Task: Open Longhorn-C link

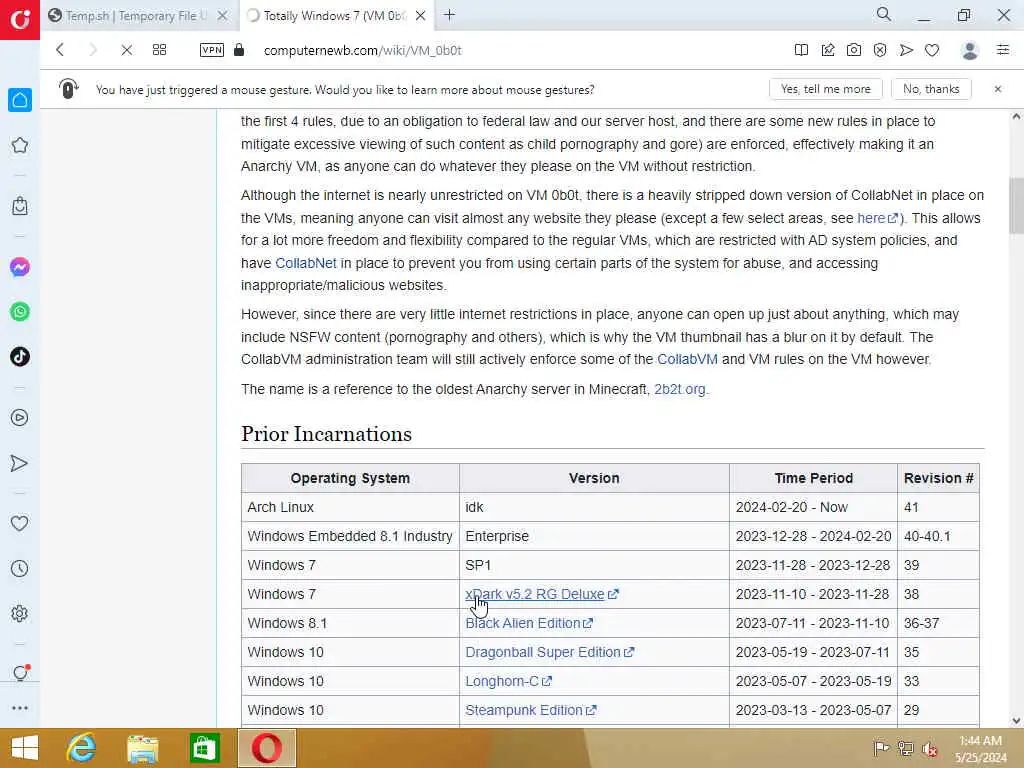Action: pyautogui.click(x=508, y=681)
